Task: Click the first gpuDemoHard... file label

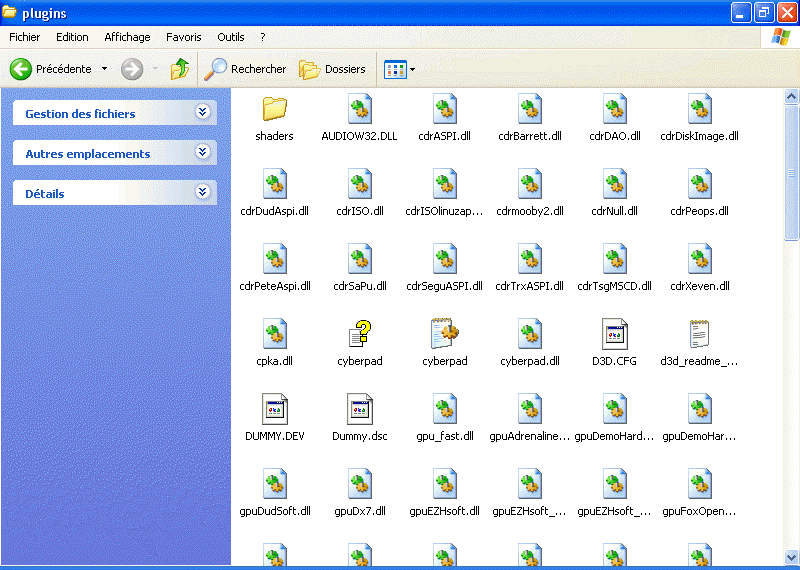Action: point(614,436)
